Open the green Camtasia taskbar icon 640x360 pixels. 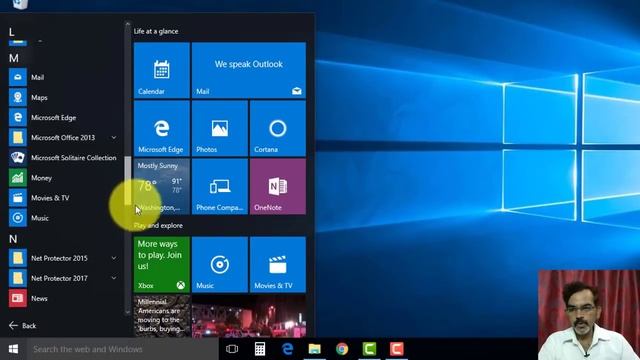click(x=369, y=349)
